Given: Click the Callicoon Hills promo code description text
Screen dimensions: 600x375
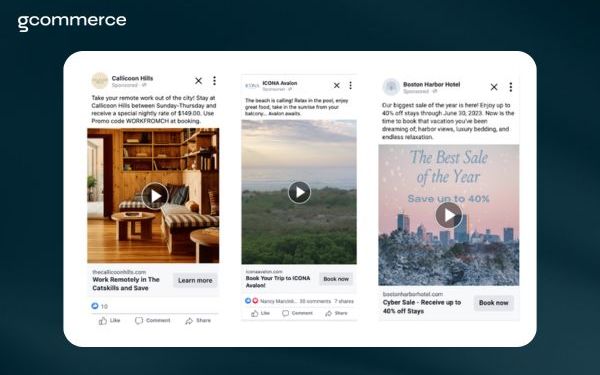Looking at the screenshot, I should tap(154, 109).
